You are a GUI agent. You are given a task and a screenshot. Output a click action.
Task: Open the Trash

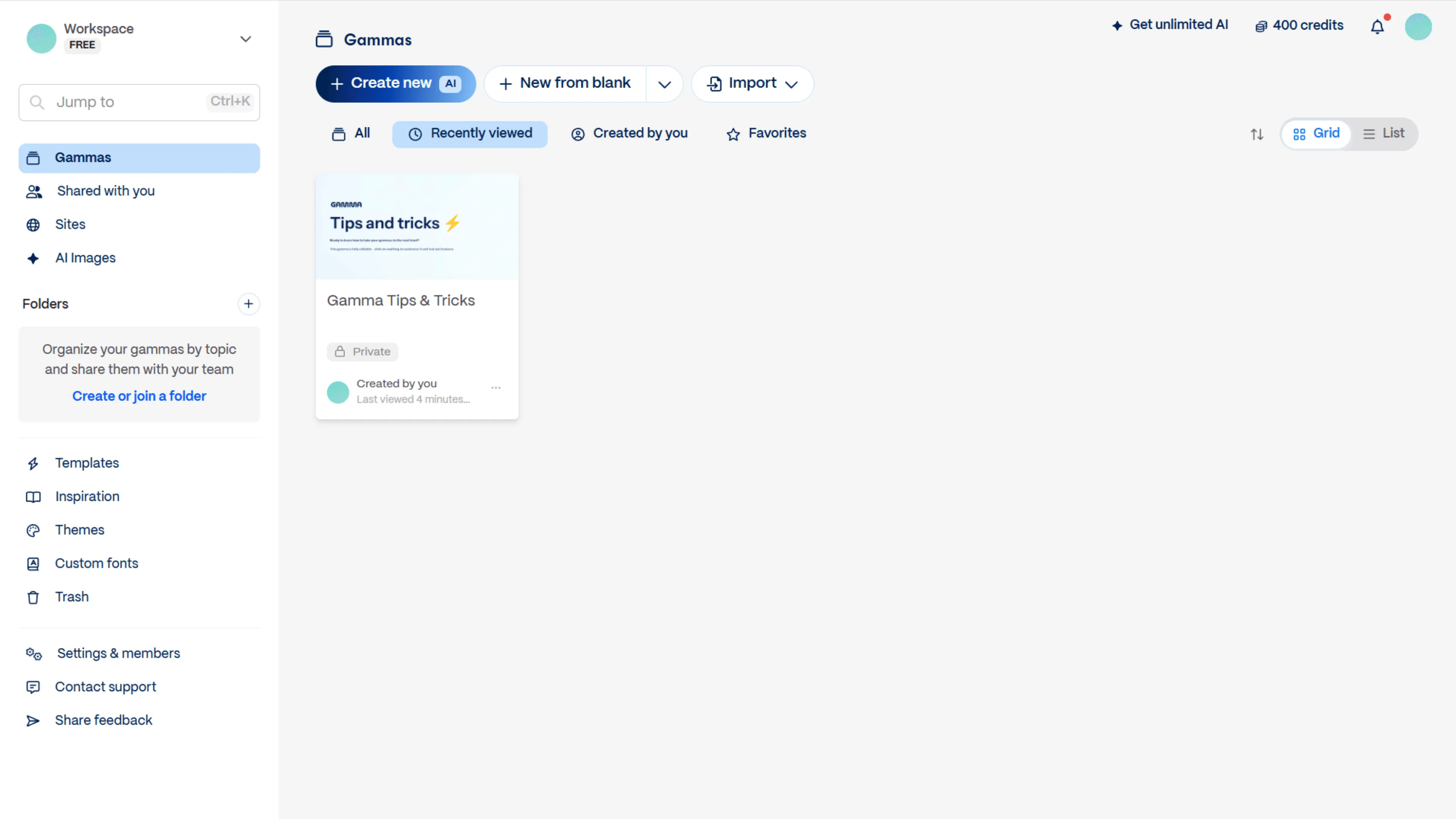tap(71, 597)
